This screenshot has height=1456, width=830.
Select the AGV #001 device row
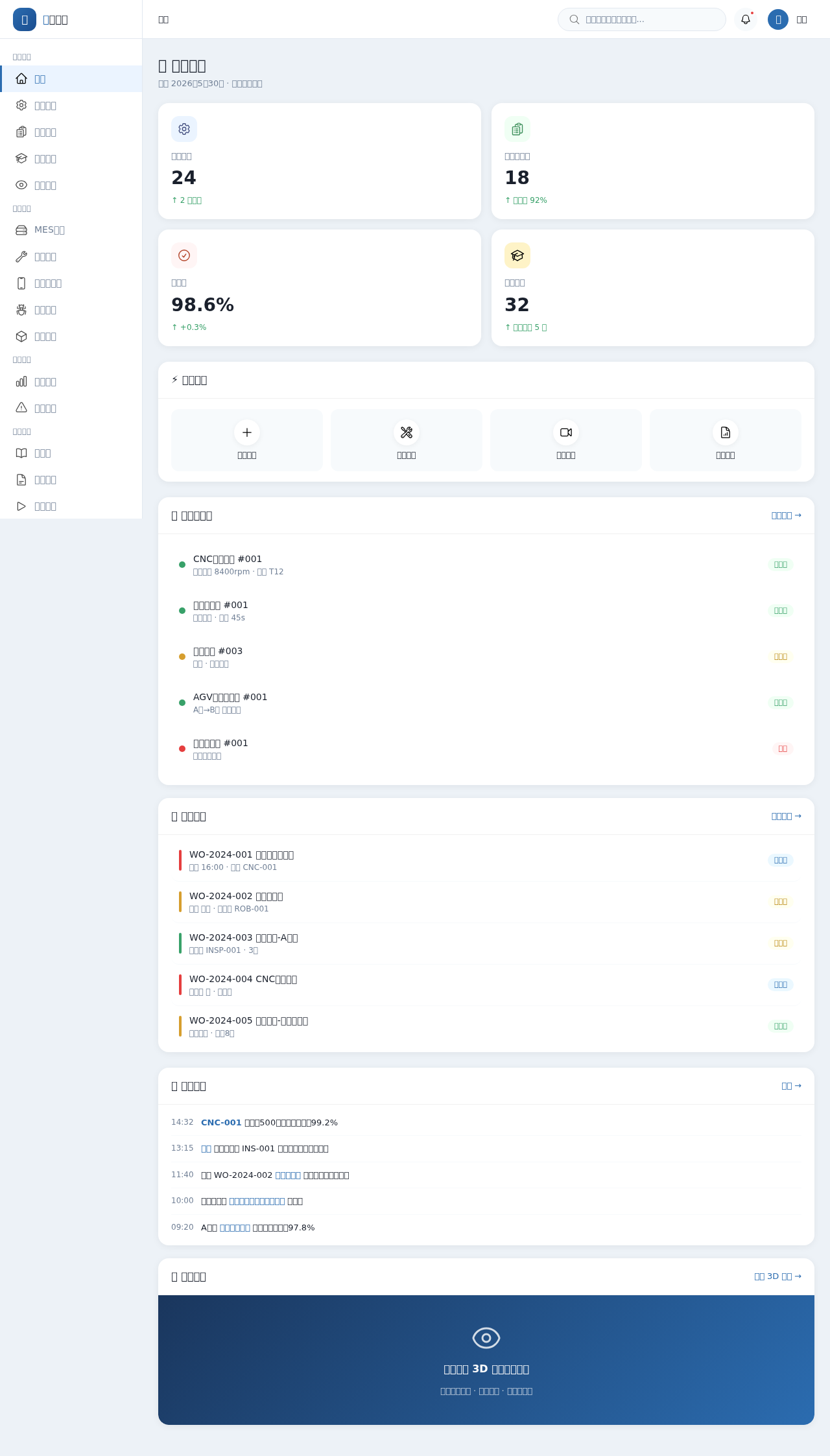pyautogui.click(x=486, y=703)
